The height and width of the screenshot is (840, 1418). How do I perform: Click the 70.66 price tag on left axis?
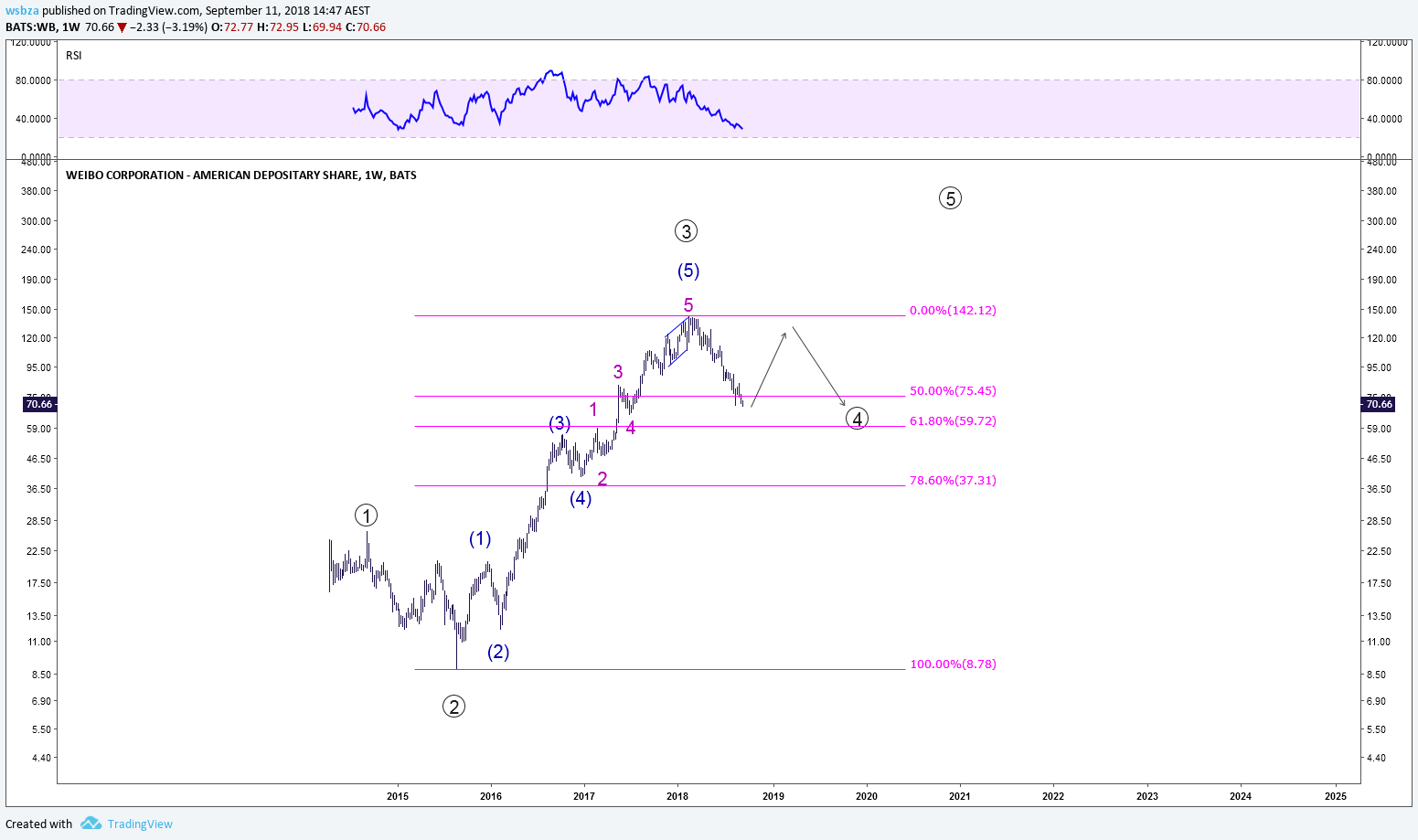(39, 404)
